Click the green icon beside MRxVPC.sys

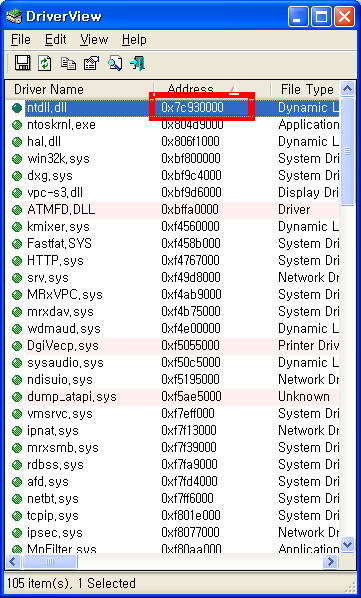[17, 295]
